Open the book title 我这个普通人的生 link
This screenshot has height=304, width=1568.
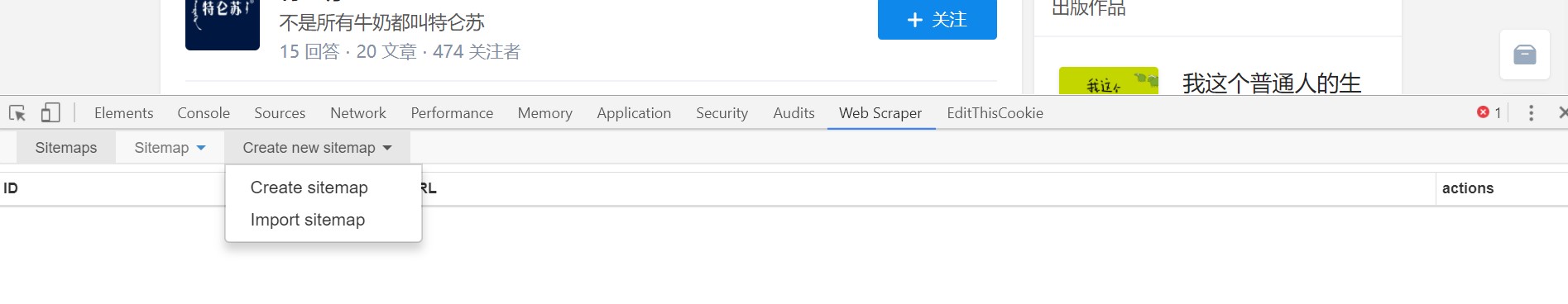[x=1272, y=83]
